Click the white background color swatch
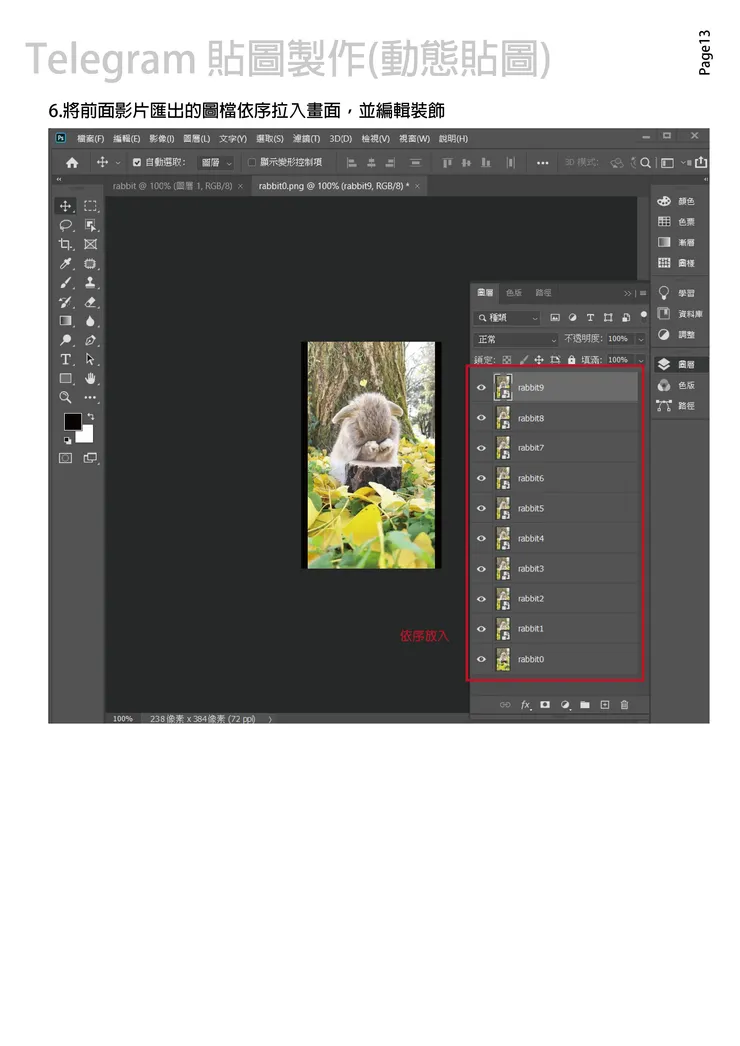740x1046 pixels. (x=87, y=436)
